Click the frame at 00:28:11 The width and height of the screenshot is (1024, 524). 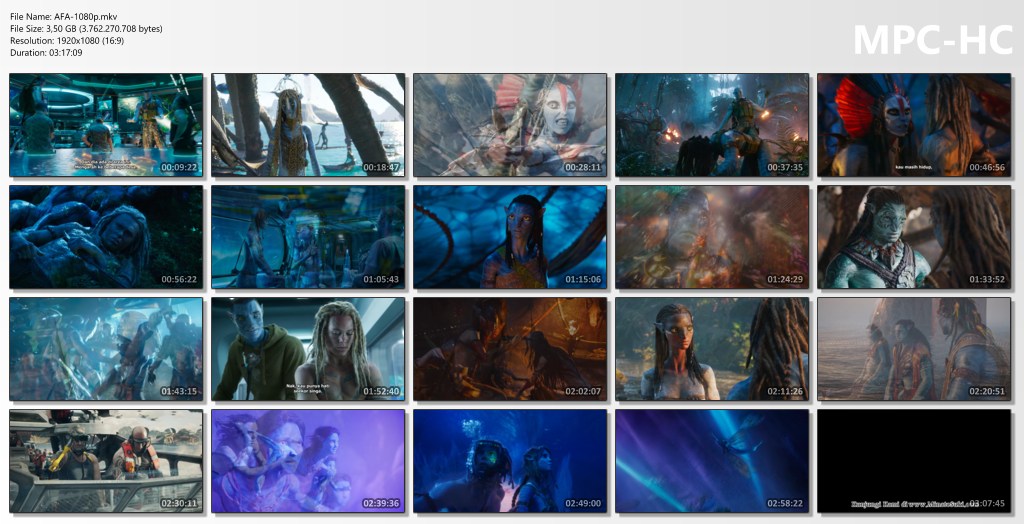(510, 125)
